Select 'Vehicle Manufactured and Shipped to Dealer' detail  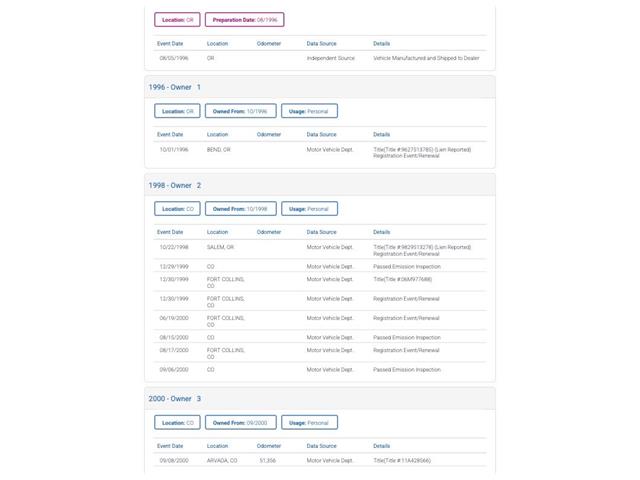point(426,58)
